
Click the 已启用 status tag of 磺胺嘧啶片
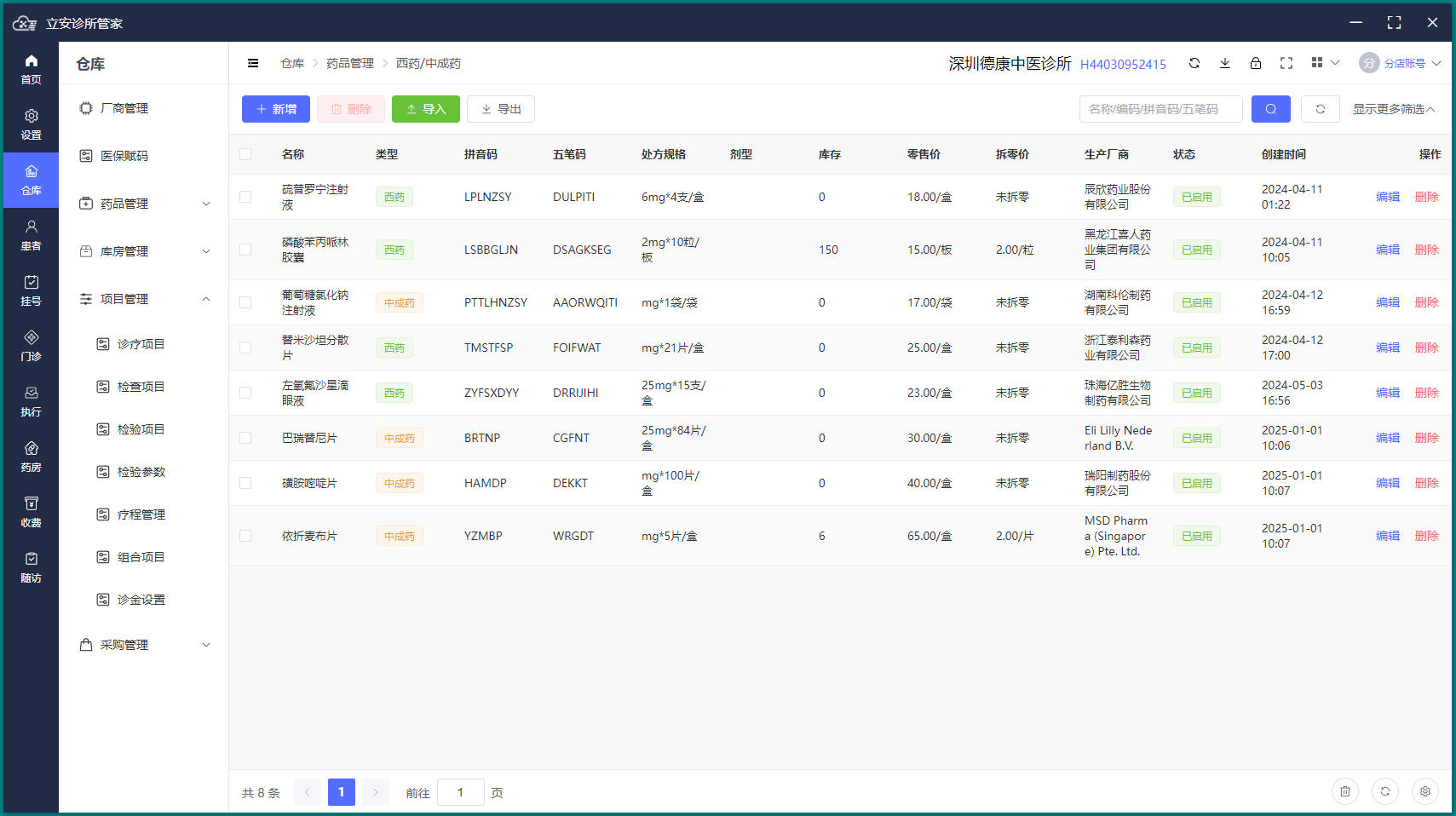1197,483
